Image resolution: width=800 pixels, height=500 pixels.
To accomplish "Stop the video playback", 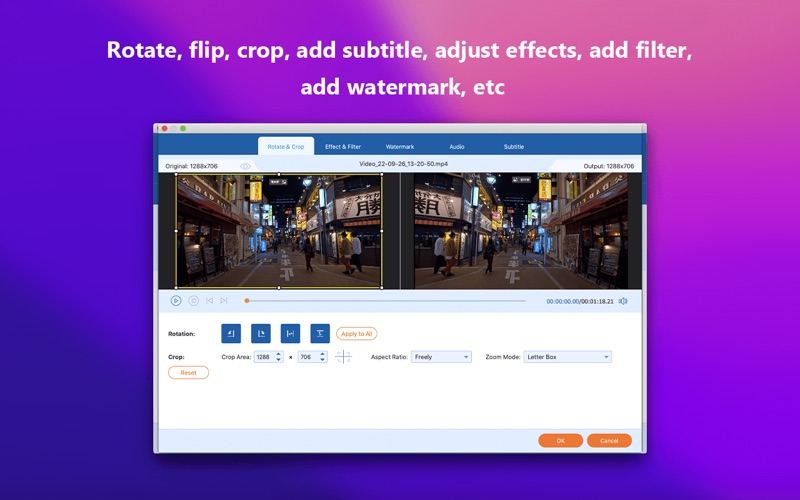I will [x=193, y=301].
